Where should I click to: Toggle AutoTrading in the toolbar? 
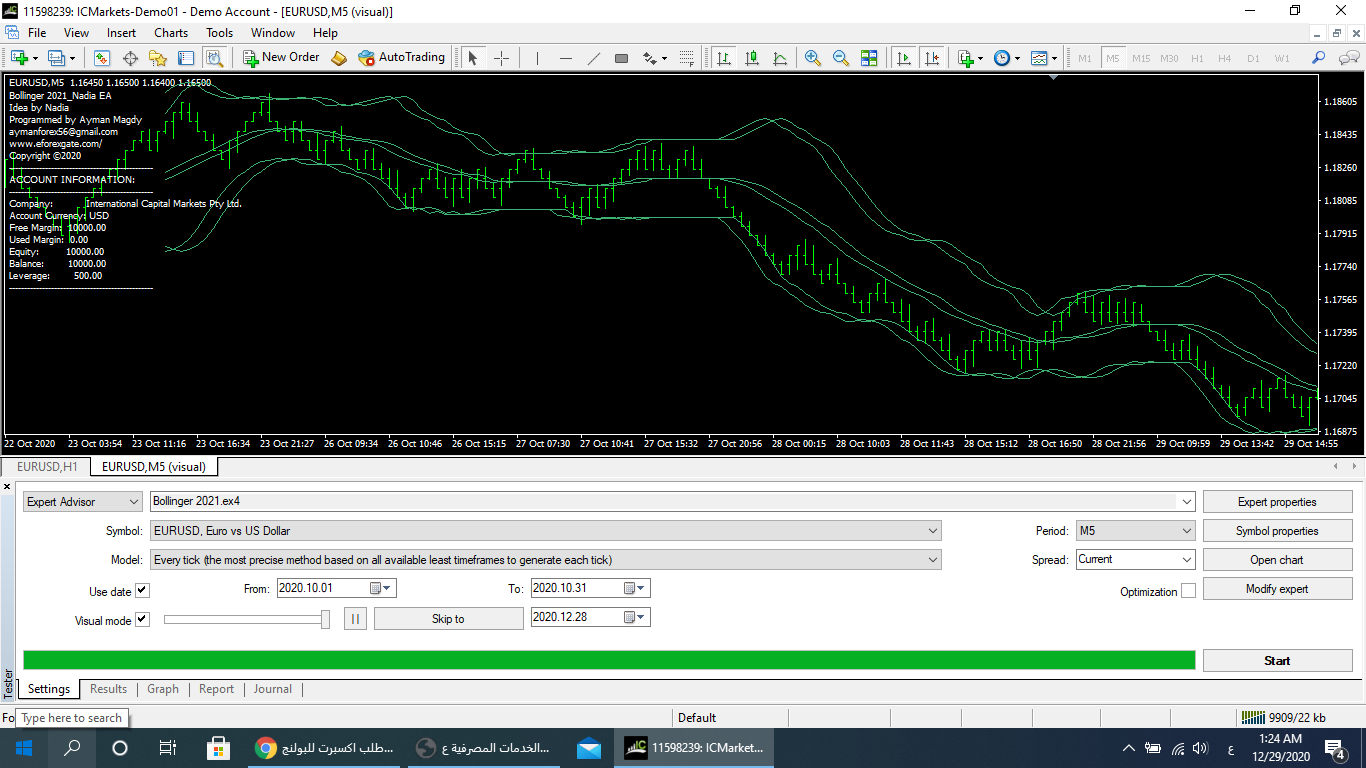click(x=401, y=57)
